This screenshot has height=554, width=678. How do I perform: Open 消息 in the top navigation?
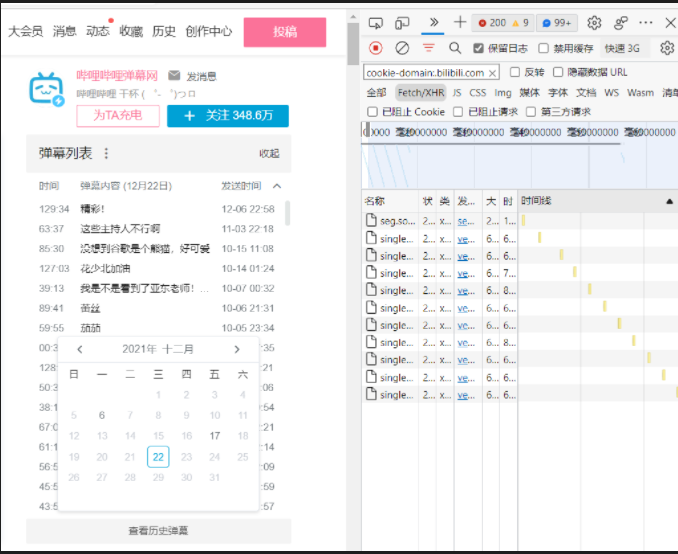[x=64, y=31]
